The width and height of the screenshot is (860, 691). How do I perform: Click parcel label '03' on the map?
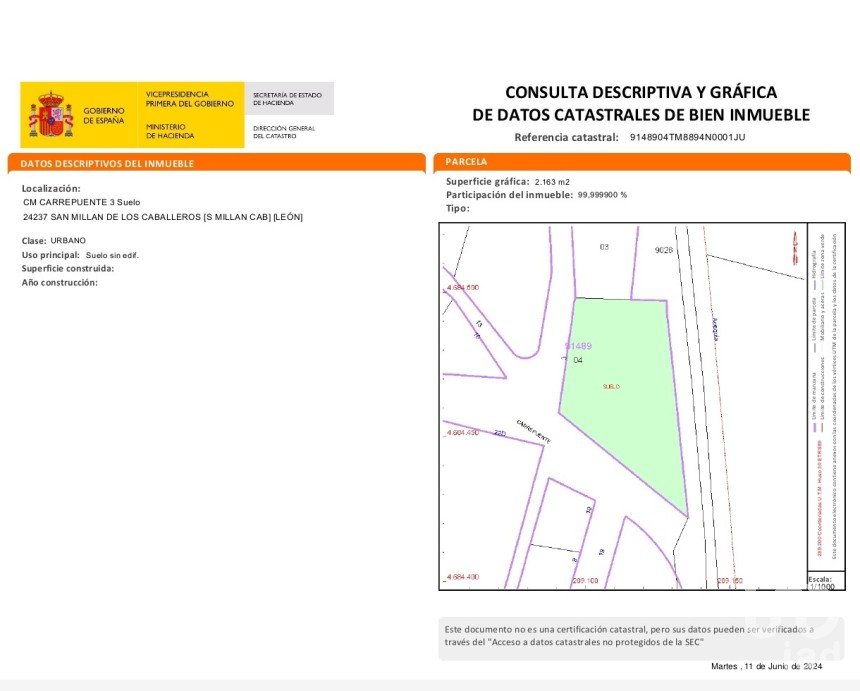click(604, 247)
